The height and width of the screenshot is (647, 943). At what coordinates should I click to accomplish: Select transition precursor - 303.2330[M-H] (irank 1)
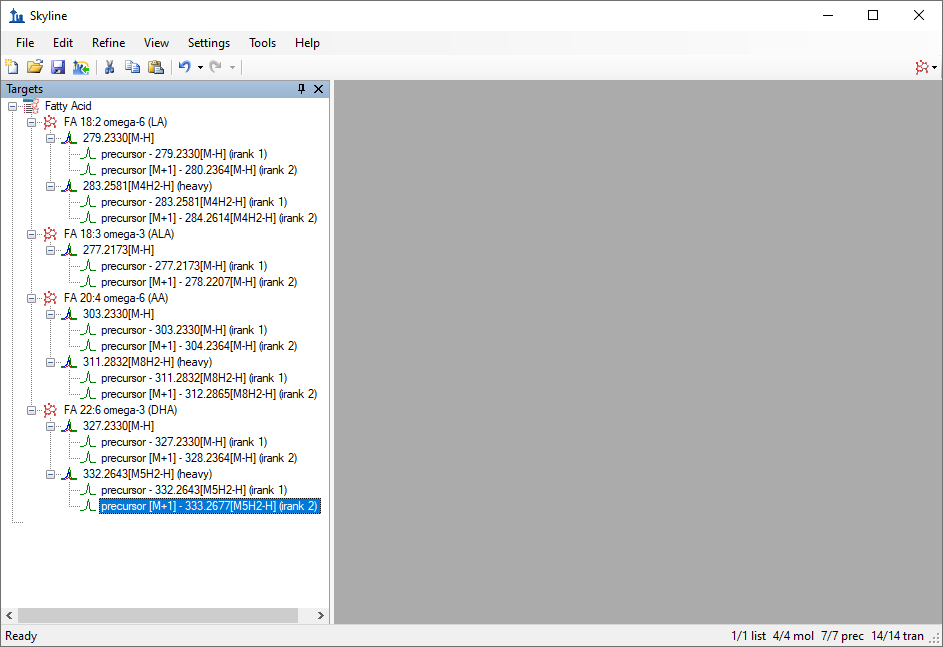[x=184, y=330]
